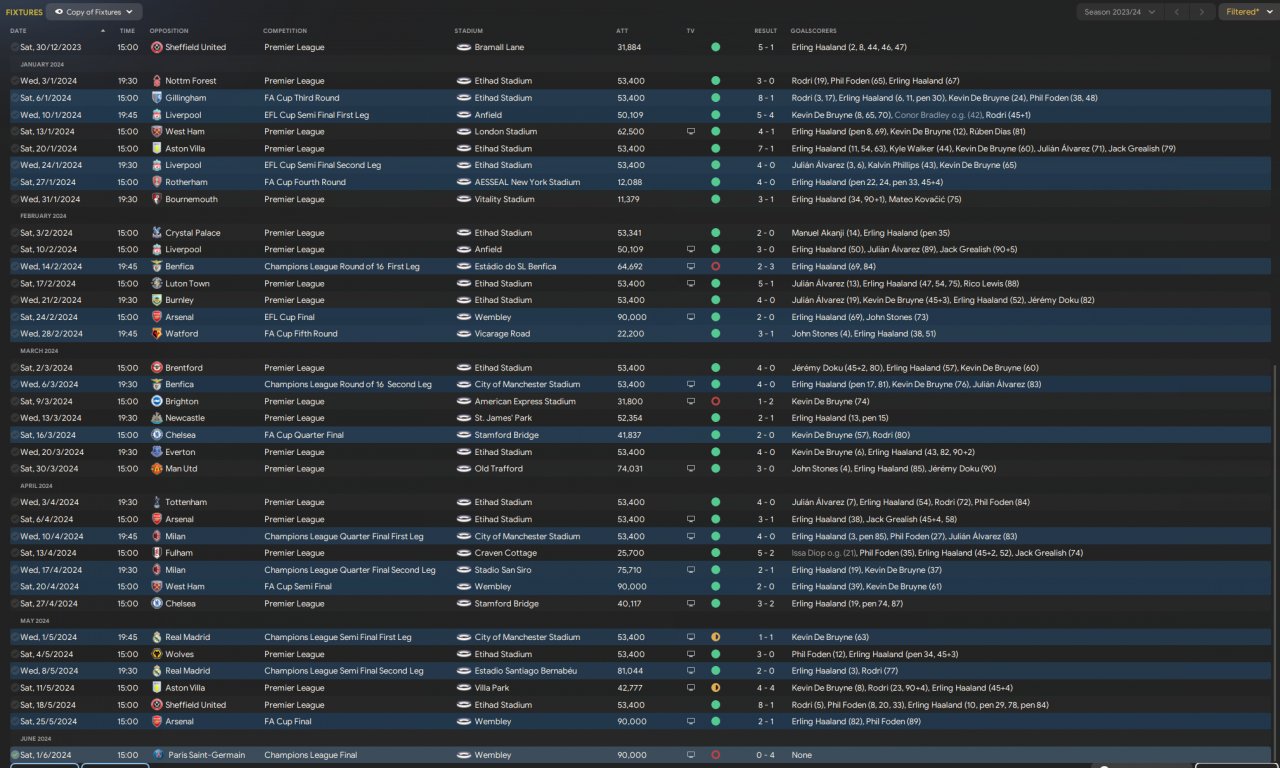Click the sort arrow in the Date column header
Screen dimensions: 1280x768
coord(102,31)
